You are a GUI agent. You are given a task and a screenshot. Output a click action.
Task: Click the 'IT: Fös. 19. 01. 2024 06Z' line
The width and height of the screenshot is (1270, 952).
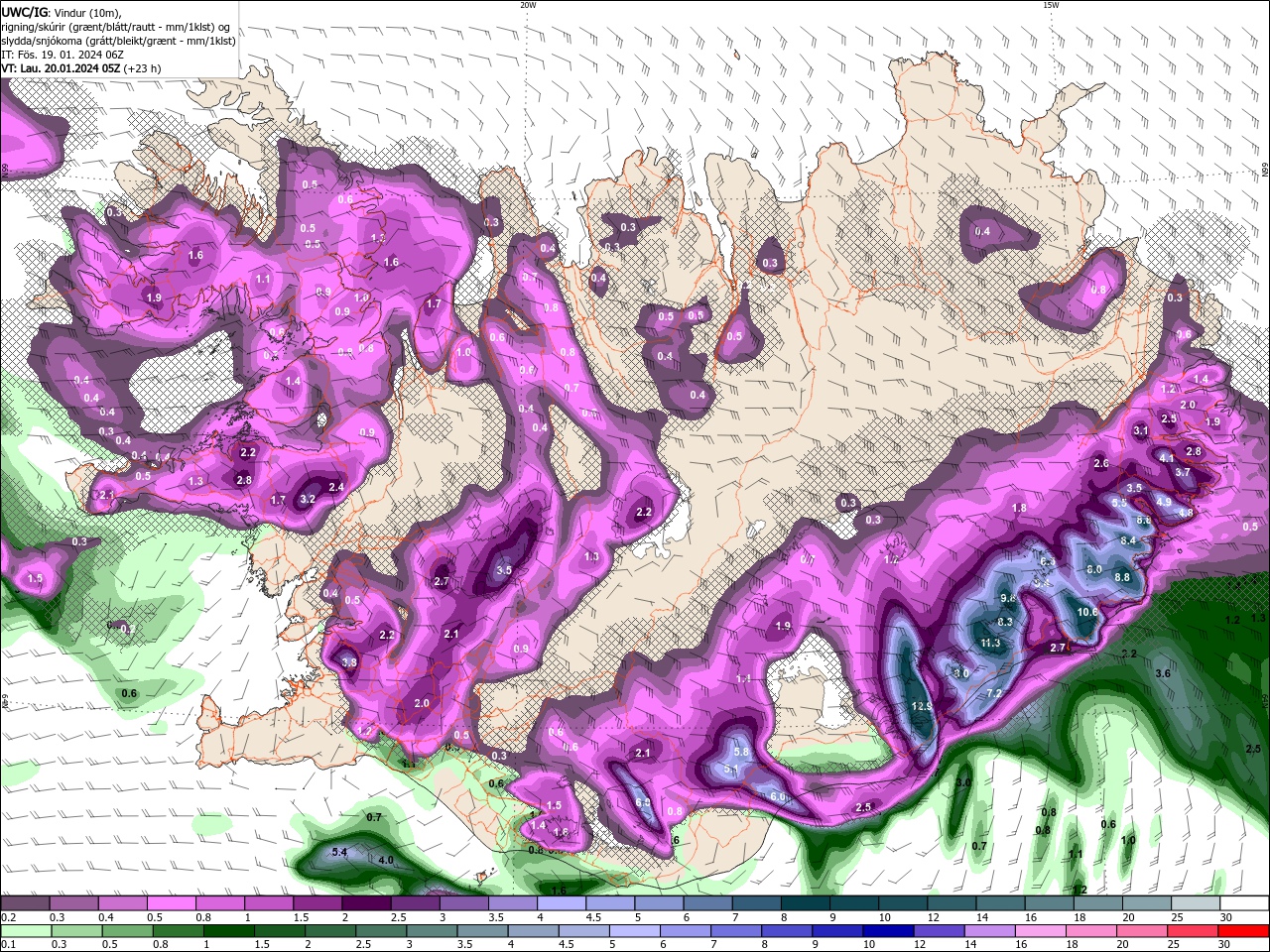[x=63, y=55]
